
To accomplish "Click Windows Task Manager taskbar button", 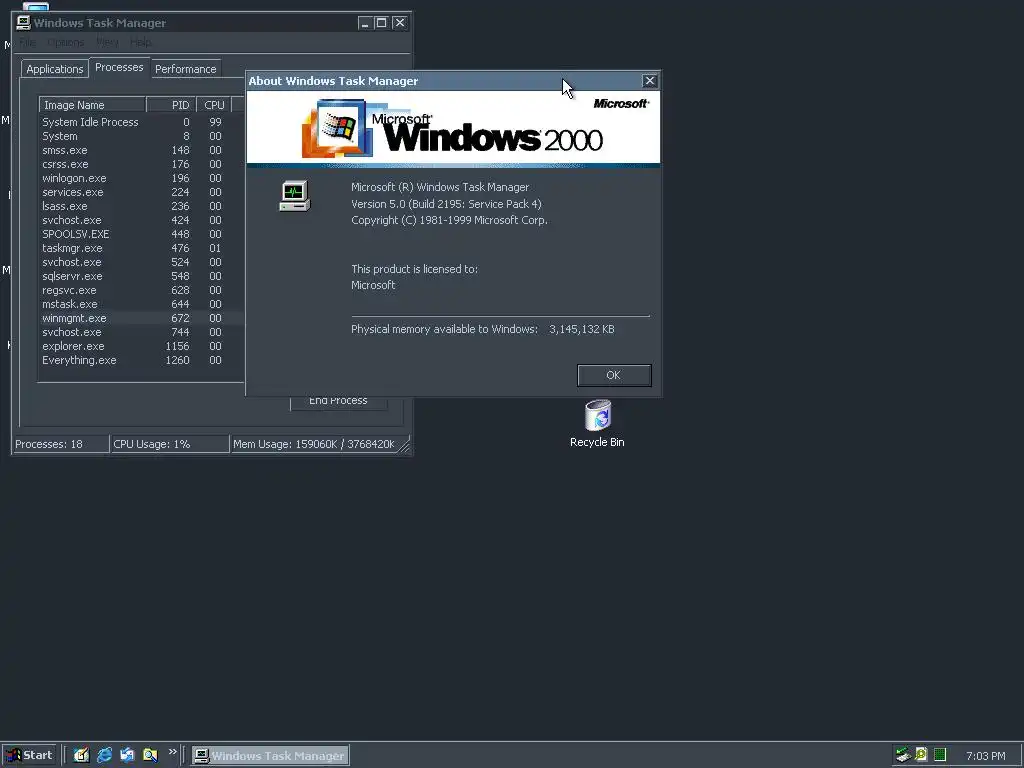I will (270, 756).
